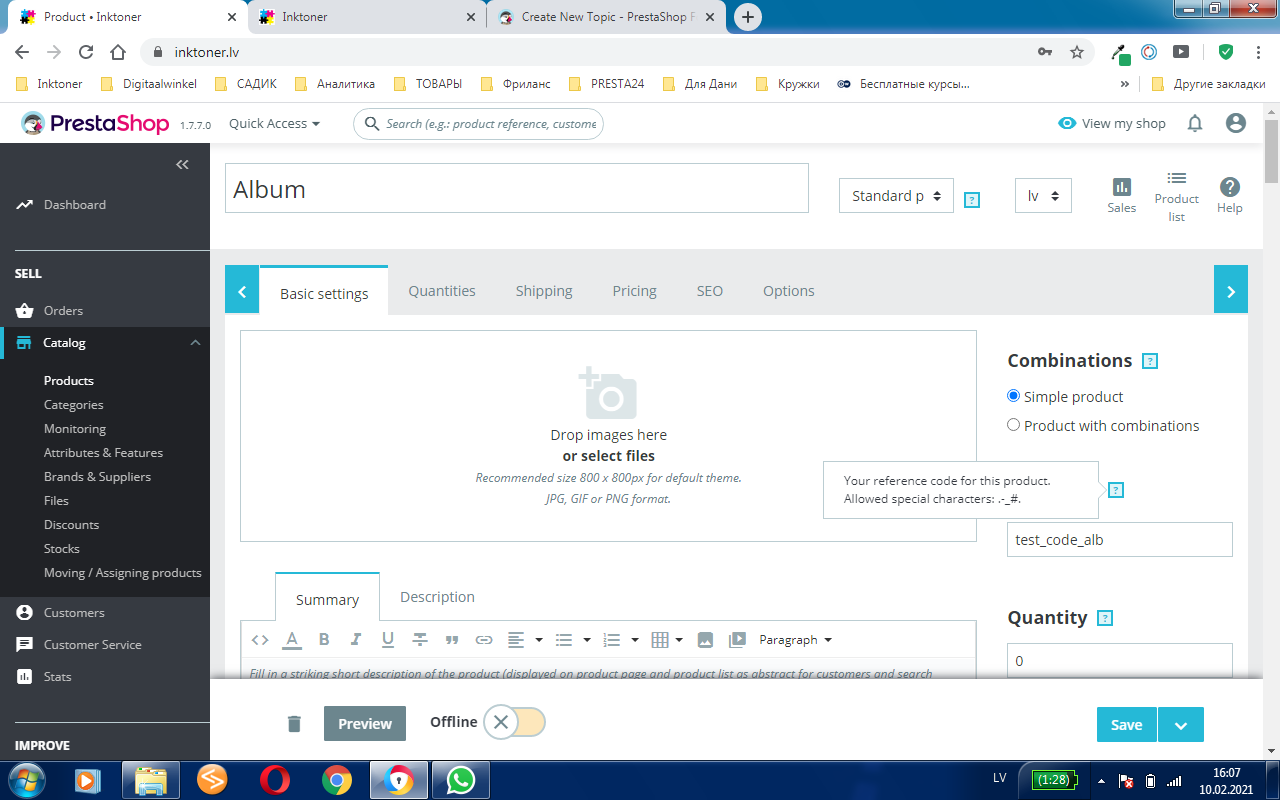Go to the next product arrow
This screenshot has height=800, width=1280.
(x=1231, y=290)
